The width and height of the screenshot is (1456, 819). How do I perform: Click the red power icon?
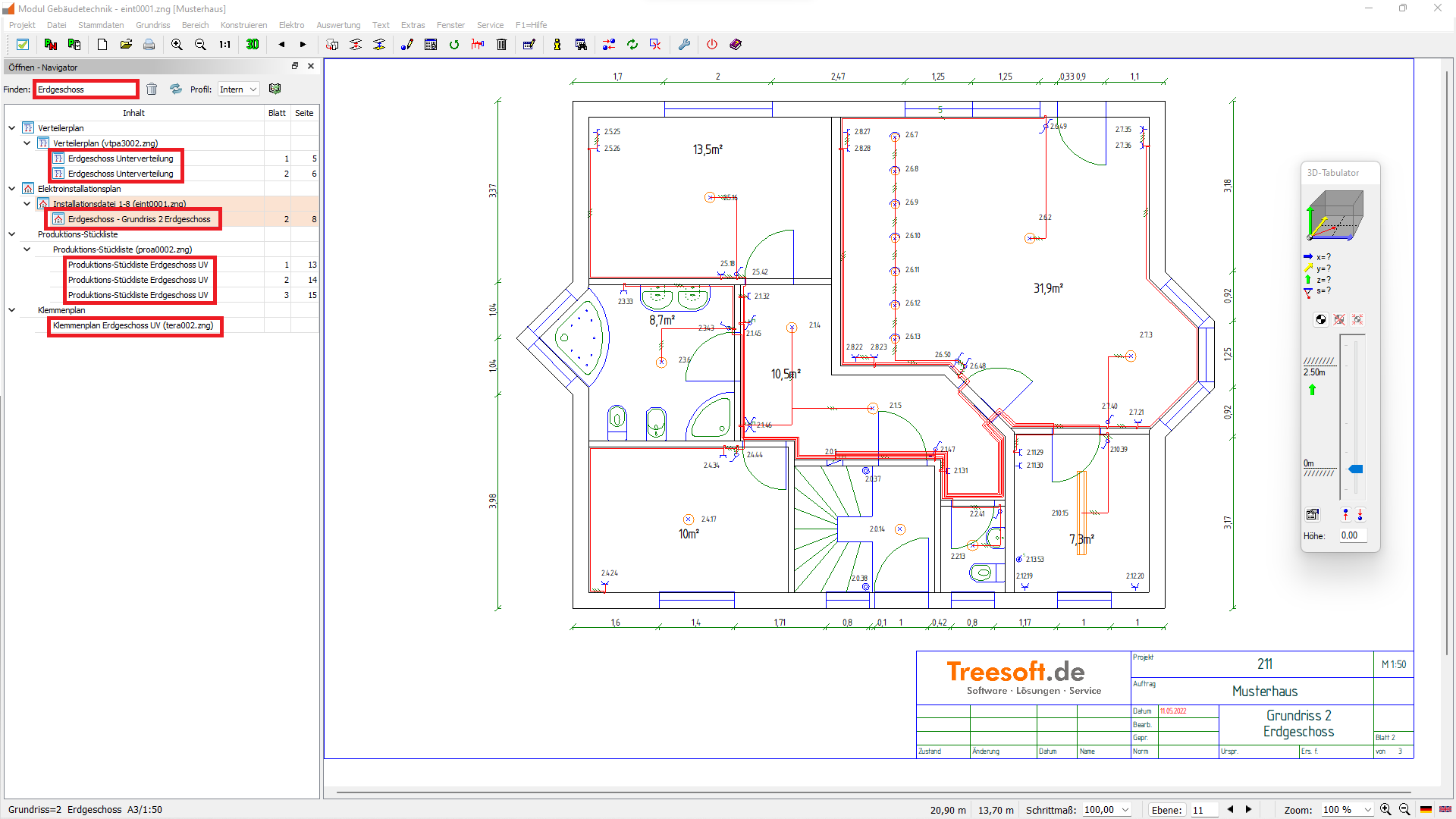(x=711, y=45)
